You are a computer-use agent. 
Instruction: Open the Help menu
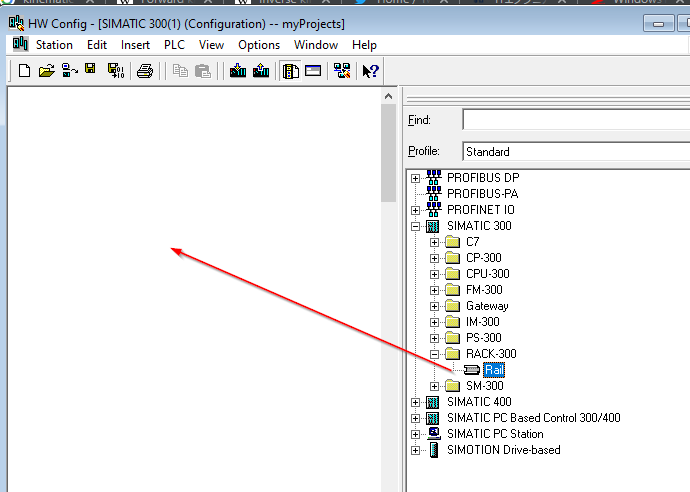pyautogui.click(x=364, y=45)
